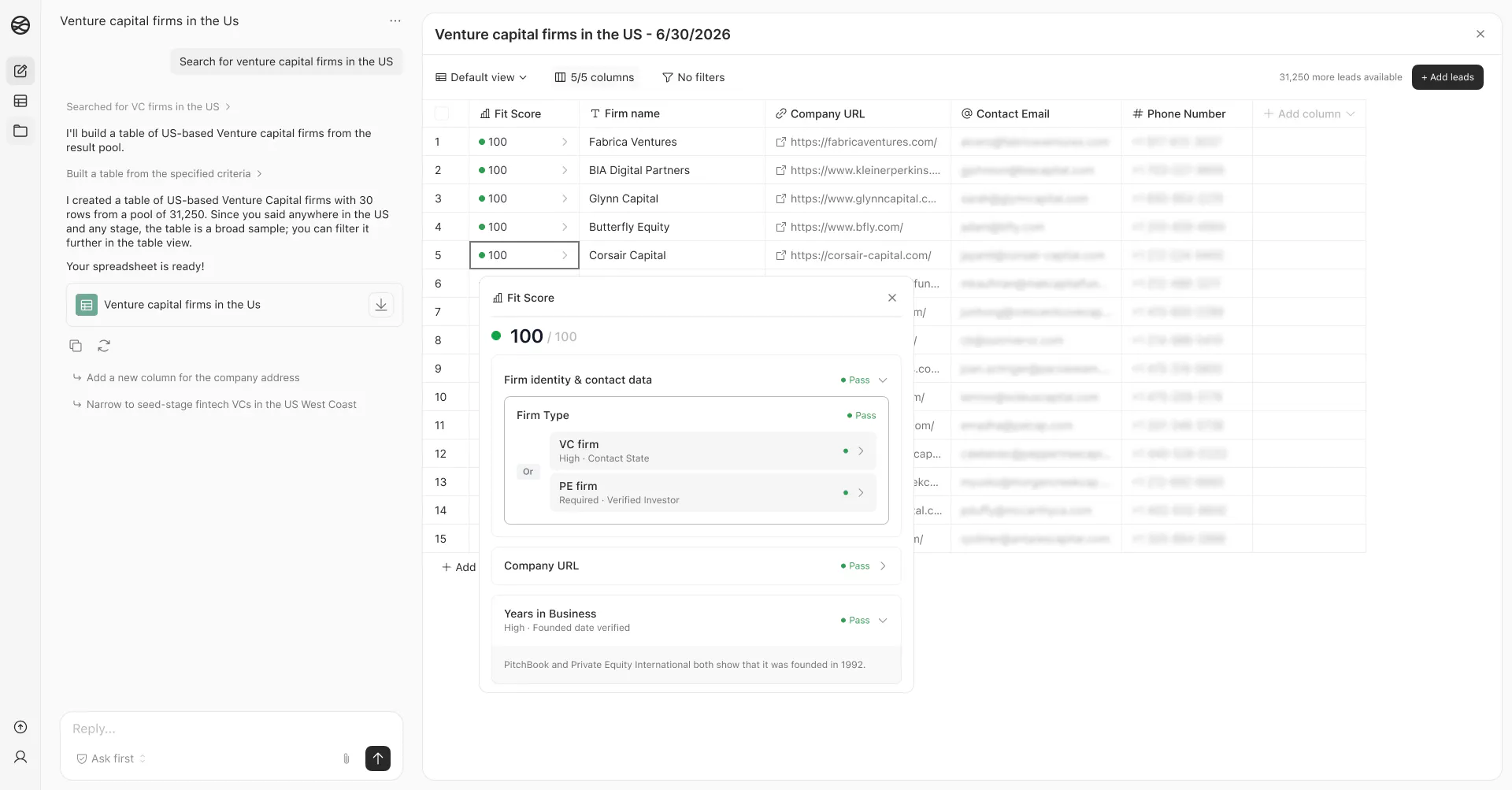The image size is (1512, 790).
Task: Expand the VC firm criterion details
Action: click(861, 451)
